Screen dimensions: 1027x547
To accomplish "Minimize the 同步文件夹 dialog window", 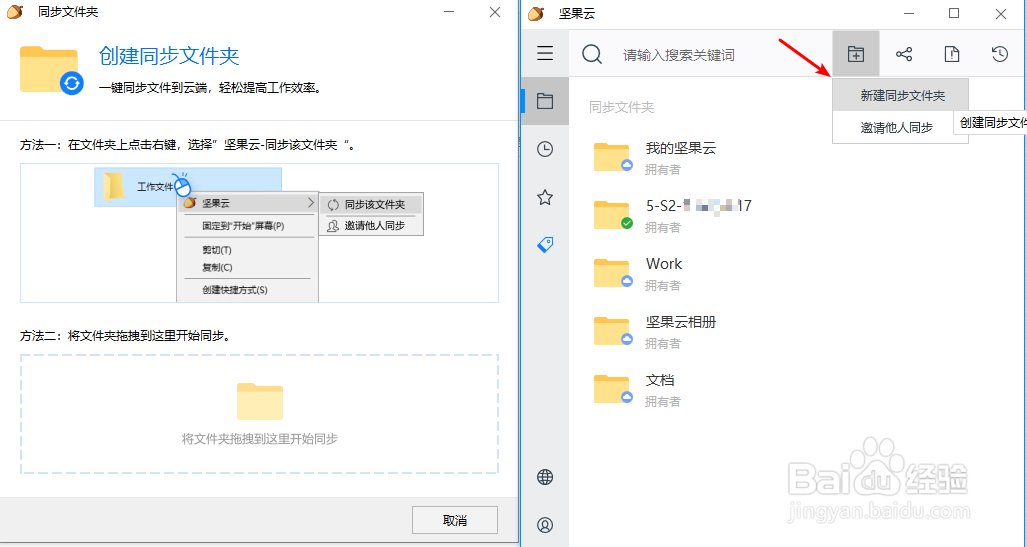I will pyautogui.click(x=449, y=12).
